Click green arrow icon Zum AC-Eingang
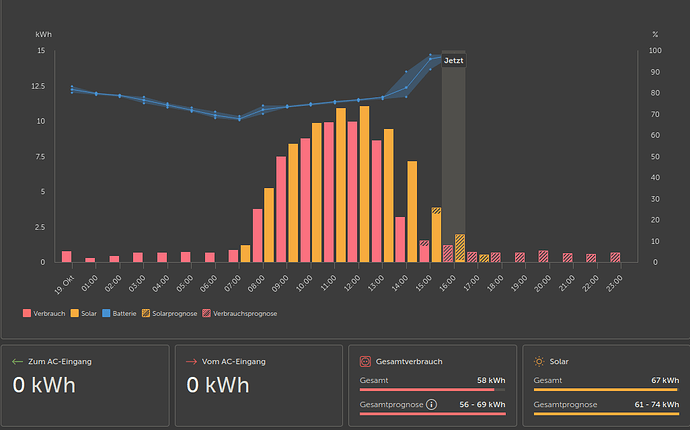690x430 pixels. [x=18, y=361]
